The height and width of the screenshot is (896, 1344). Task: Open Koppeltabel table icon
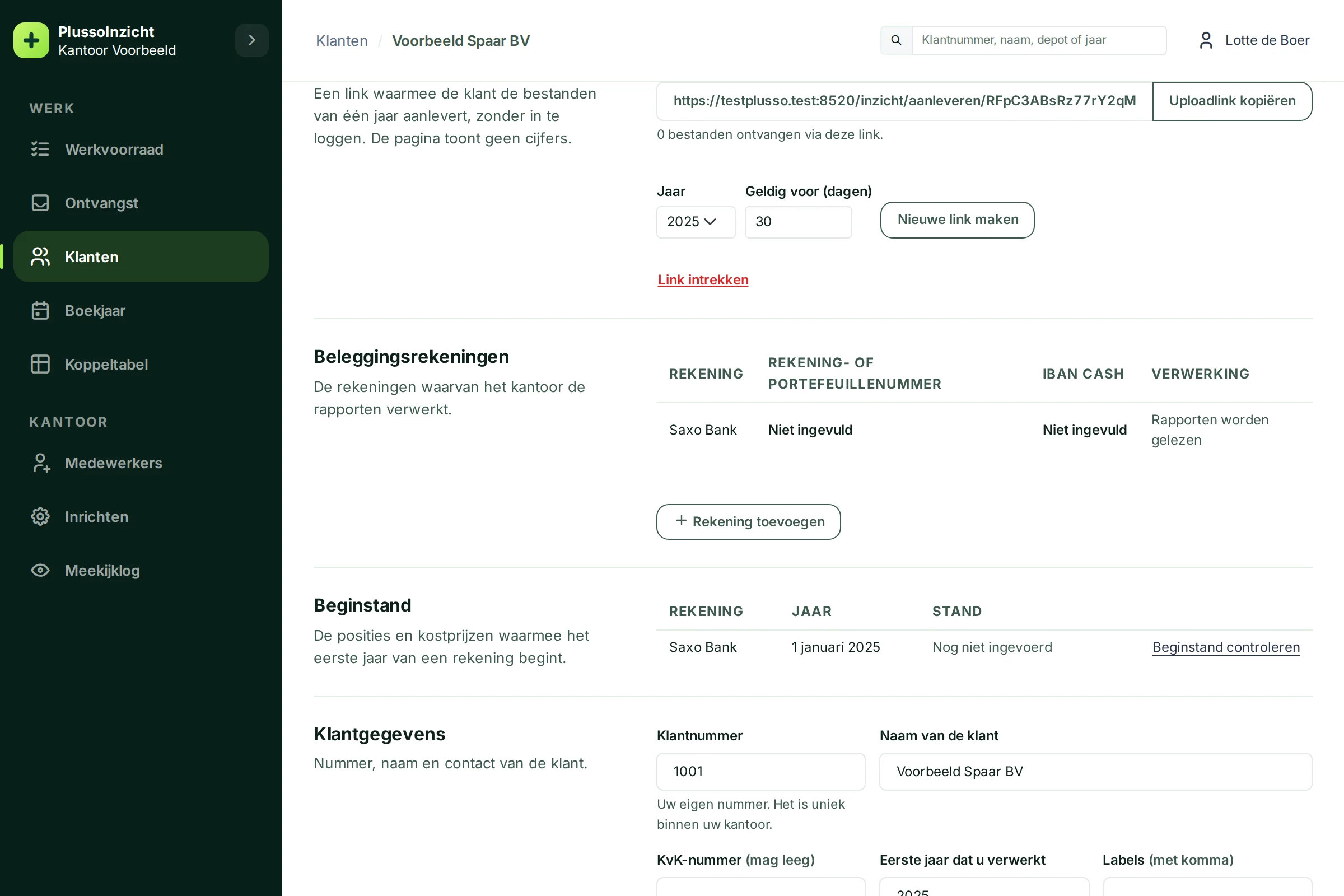(40, 364)
